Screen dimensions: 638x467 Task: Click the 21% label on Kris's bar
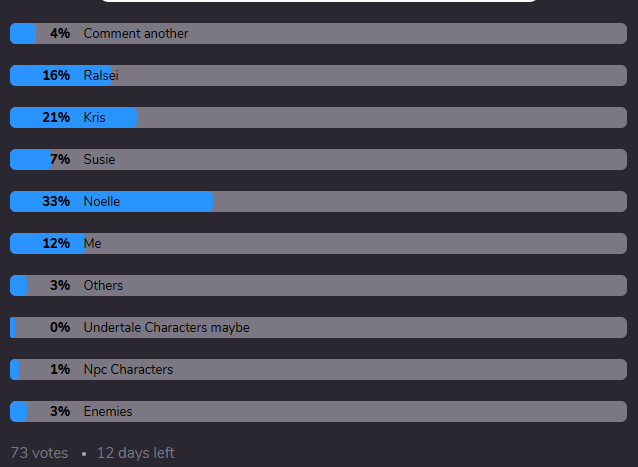(x=56, y=118)
